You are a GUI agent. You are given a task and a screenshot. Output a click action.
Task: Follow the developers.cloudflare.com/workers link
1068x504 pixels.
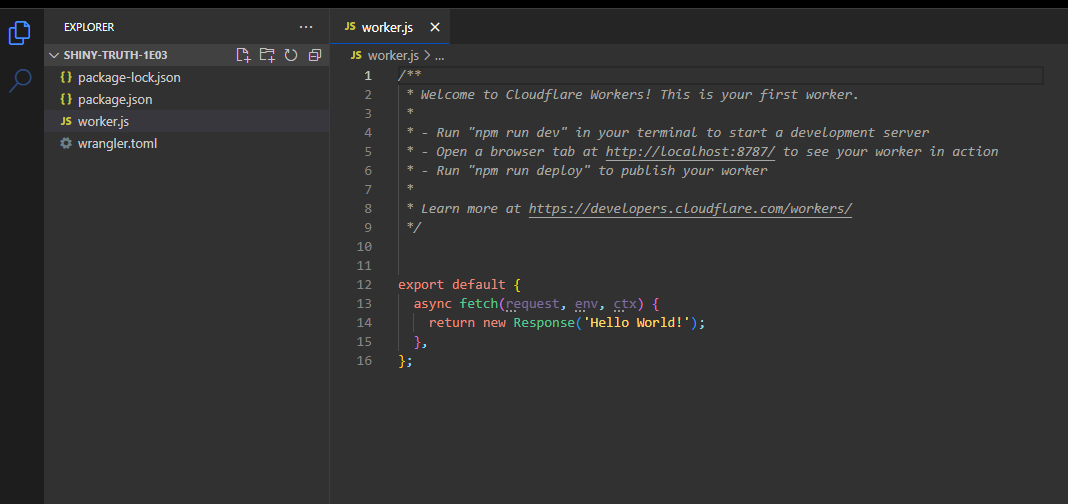(x=691, y=208)
